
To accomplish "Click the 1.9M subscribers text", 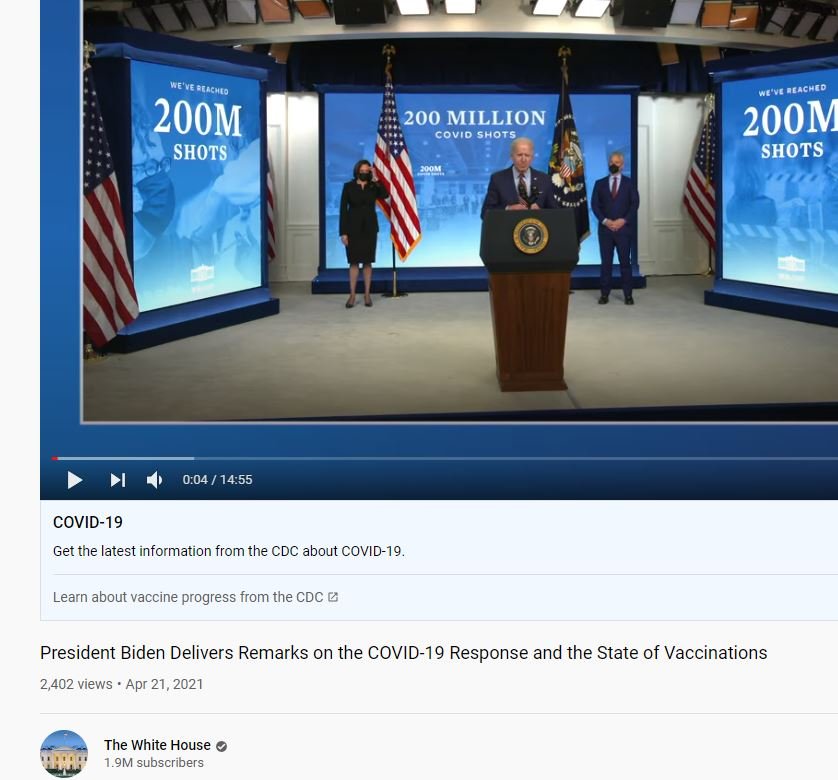I will 153,763.
